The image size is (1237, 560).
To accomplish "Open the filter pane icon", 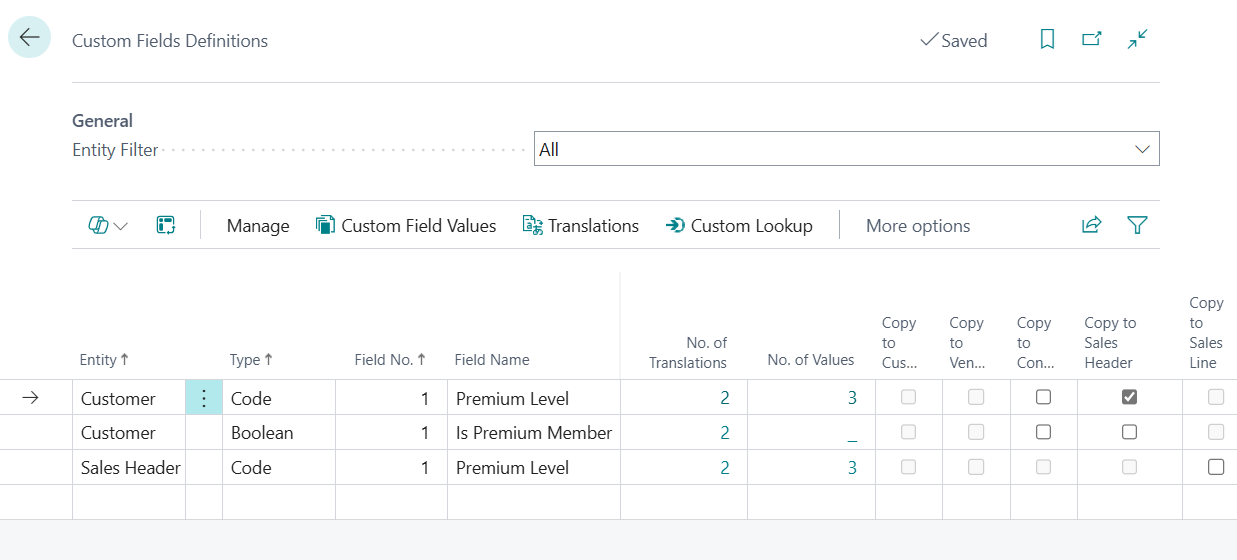I will (1137, 226).
